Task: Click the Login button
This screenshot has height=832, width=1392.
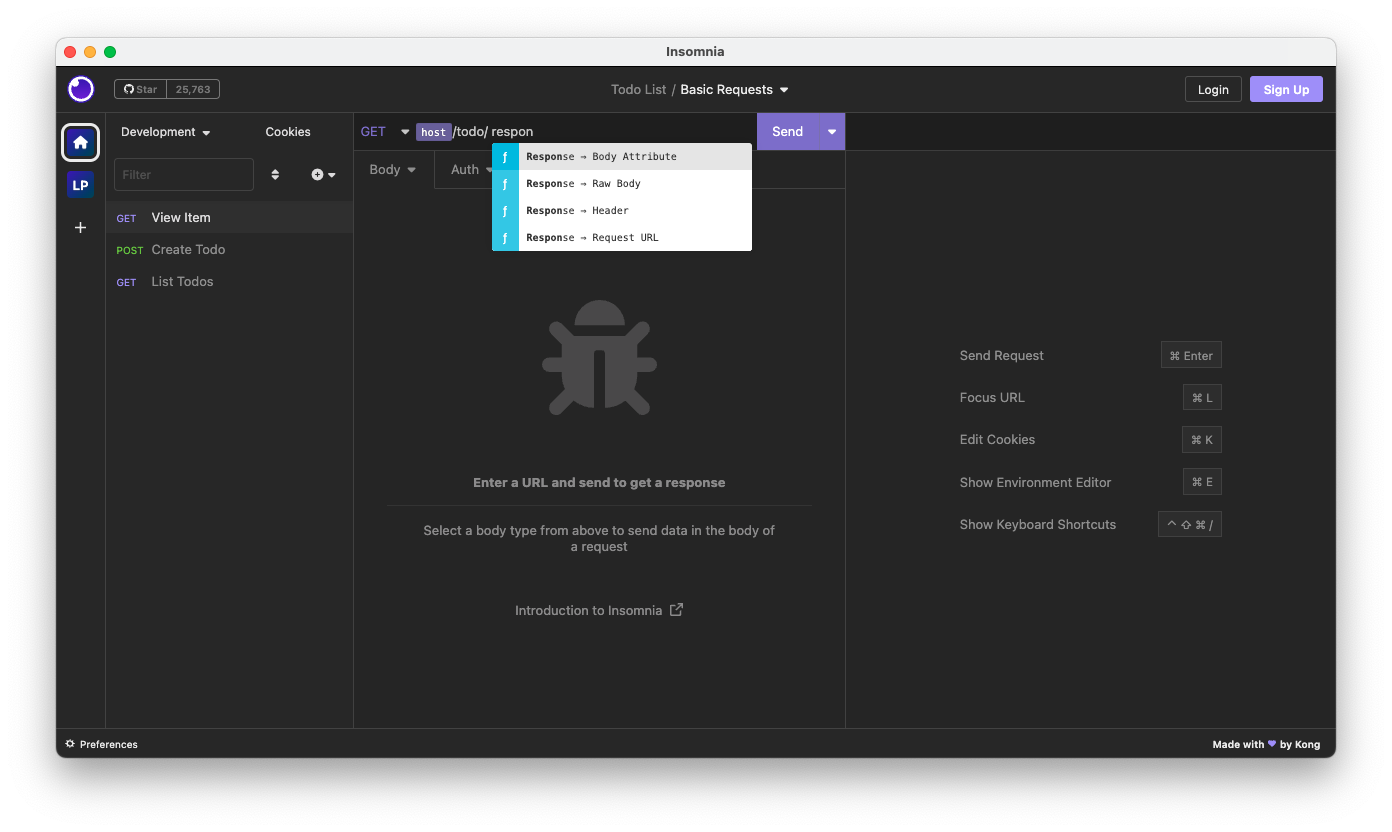Action: [x=1213, y=89]
